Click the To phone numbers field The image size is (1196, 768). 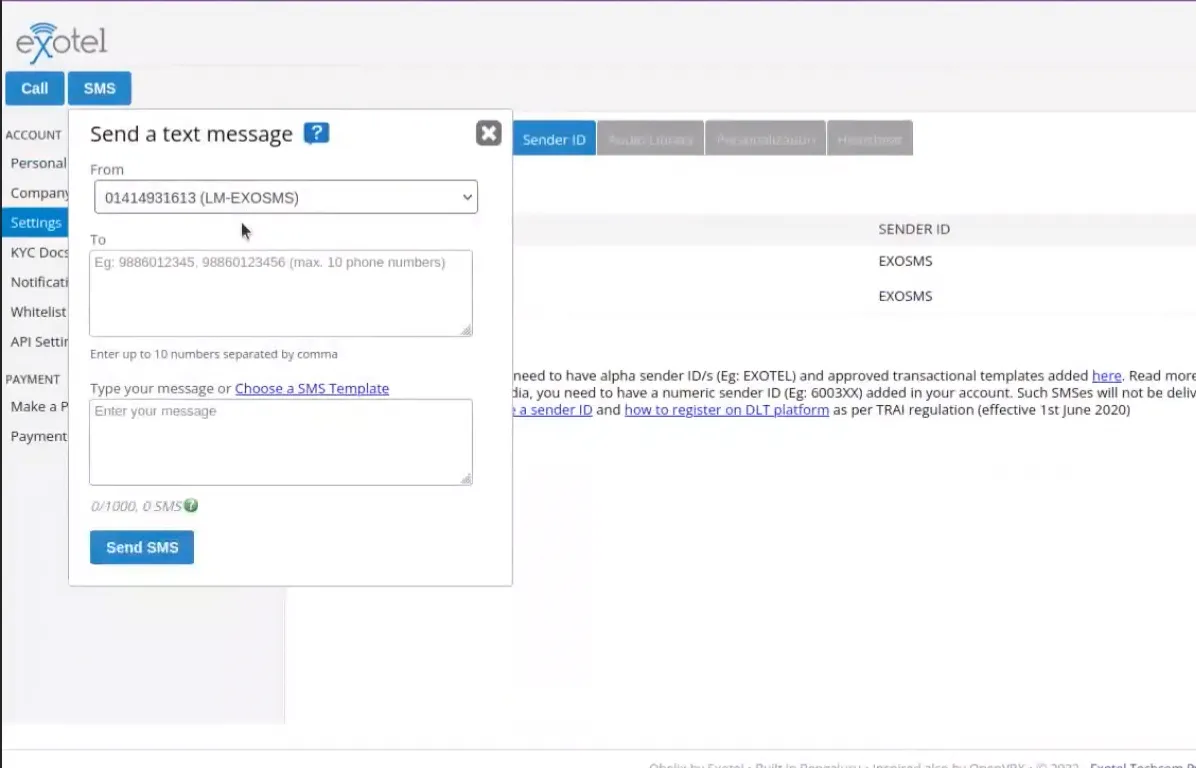click(281, 293)
